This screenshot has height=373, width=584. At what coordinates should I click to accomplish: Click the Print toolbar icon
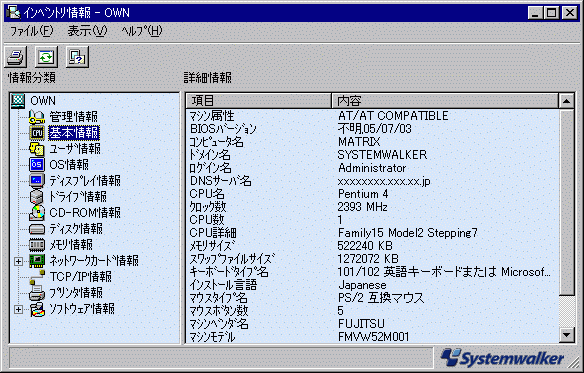[x=15, y=57]
